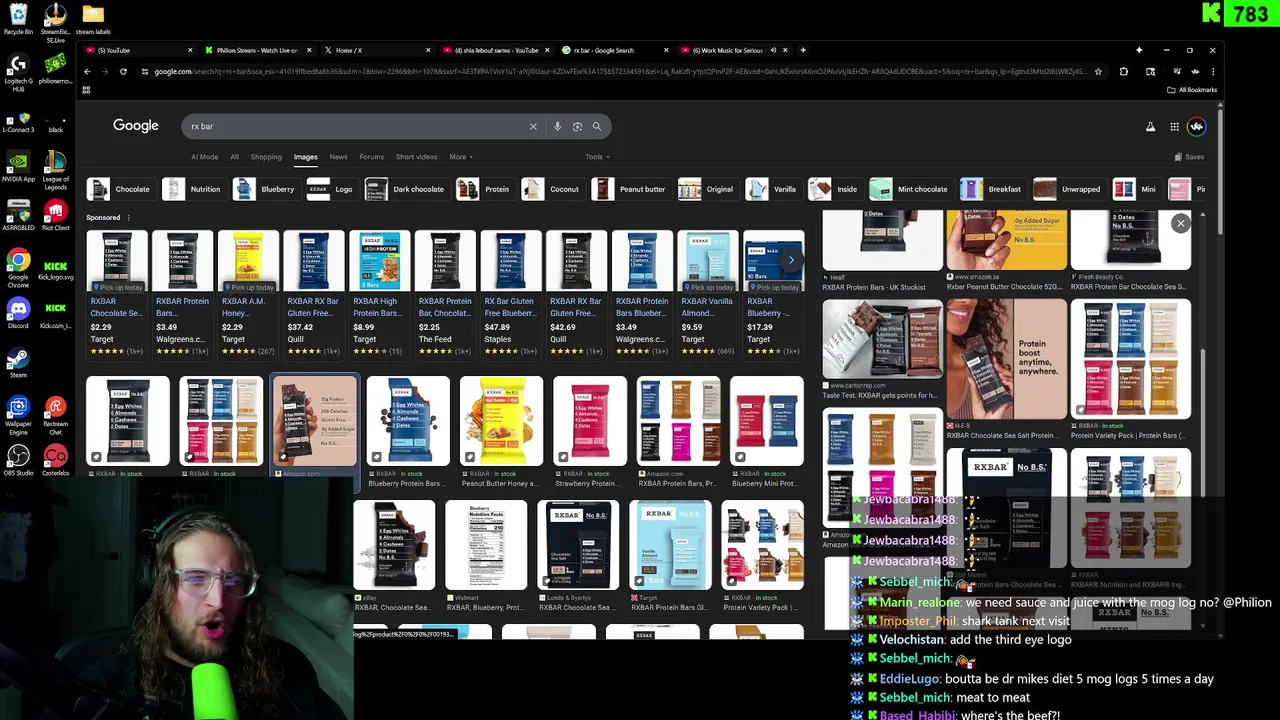Open Google Lens image search
Screen dimensions: 1280x720
[x=577, y=126]
